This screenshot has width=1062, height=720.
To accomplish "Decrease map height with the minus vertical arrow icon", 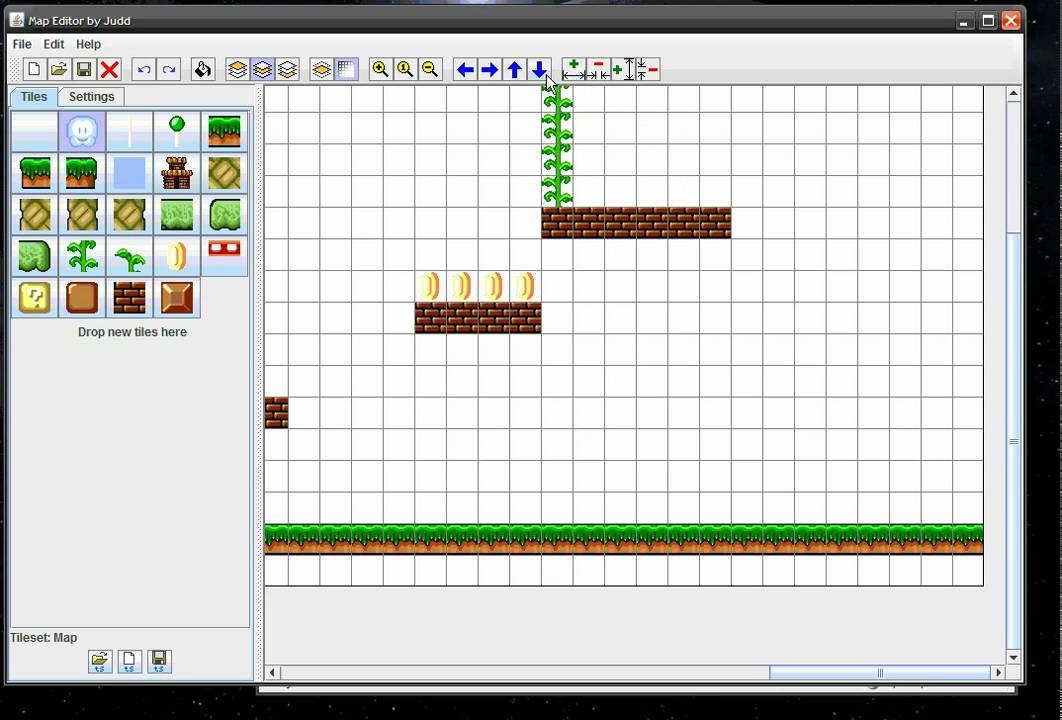I will pos(648,69).
